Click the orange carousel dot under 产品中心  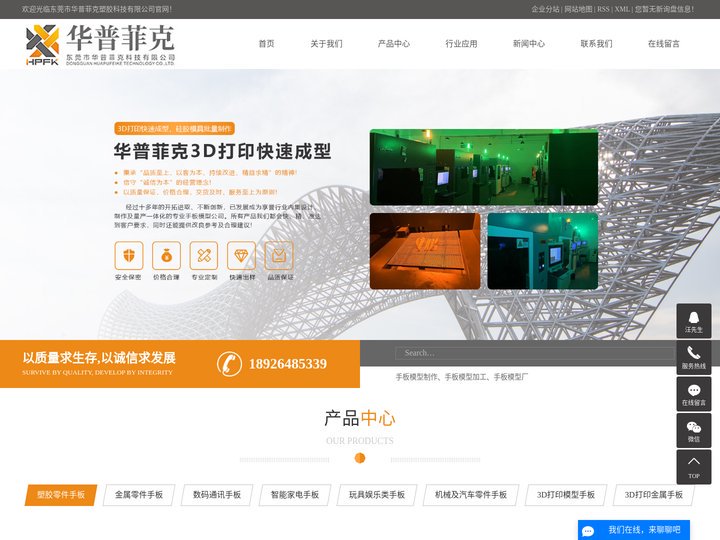(x=360, y=458)
